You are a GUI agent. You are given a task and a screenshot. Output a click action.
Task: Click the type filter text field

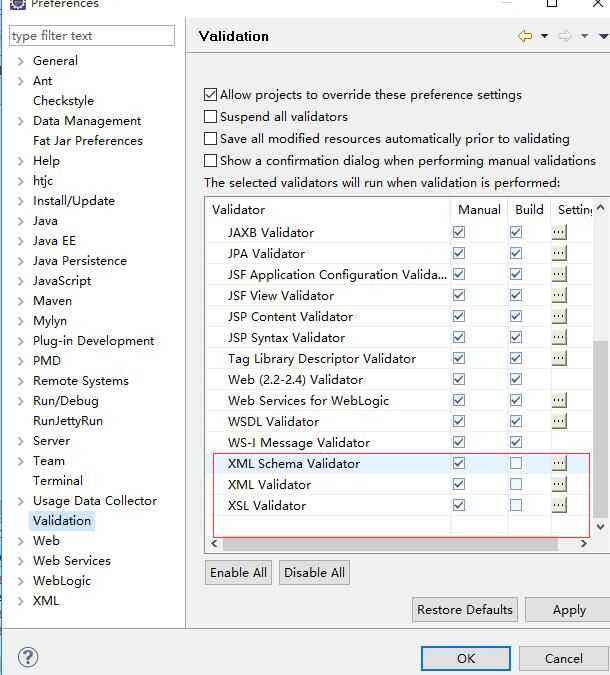tap(92, 36)
